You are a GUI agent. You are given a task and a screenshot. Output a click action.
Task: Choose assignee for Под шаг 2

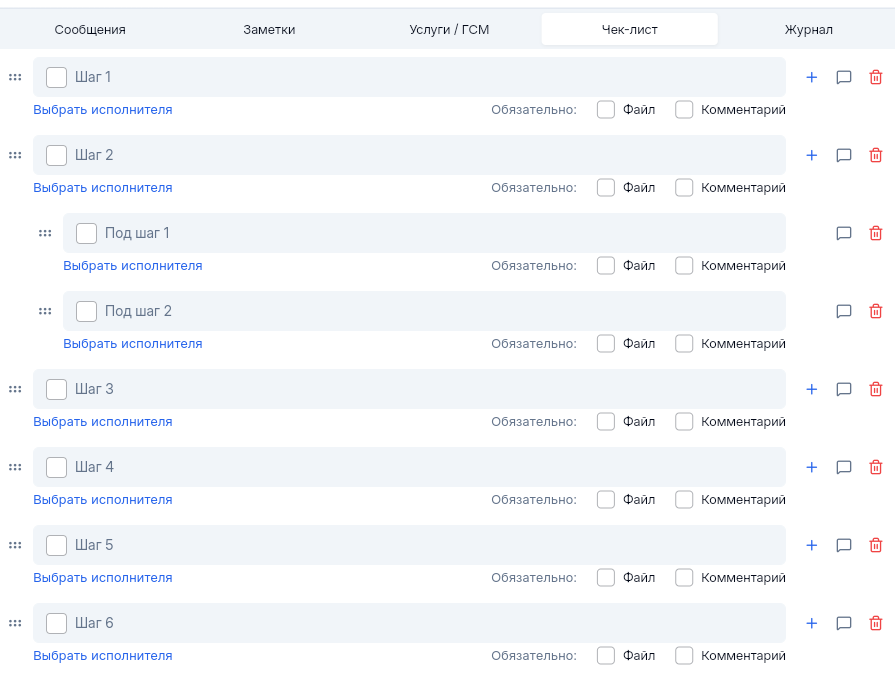coord(132,343)
